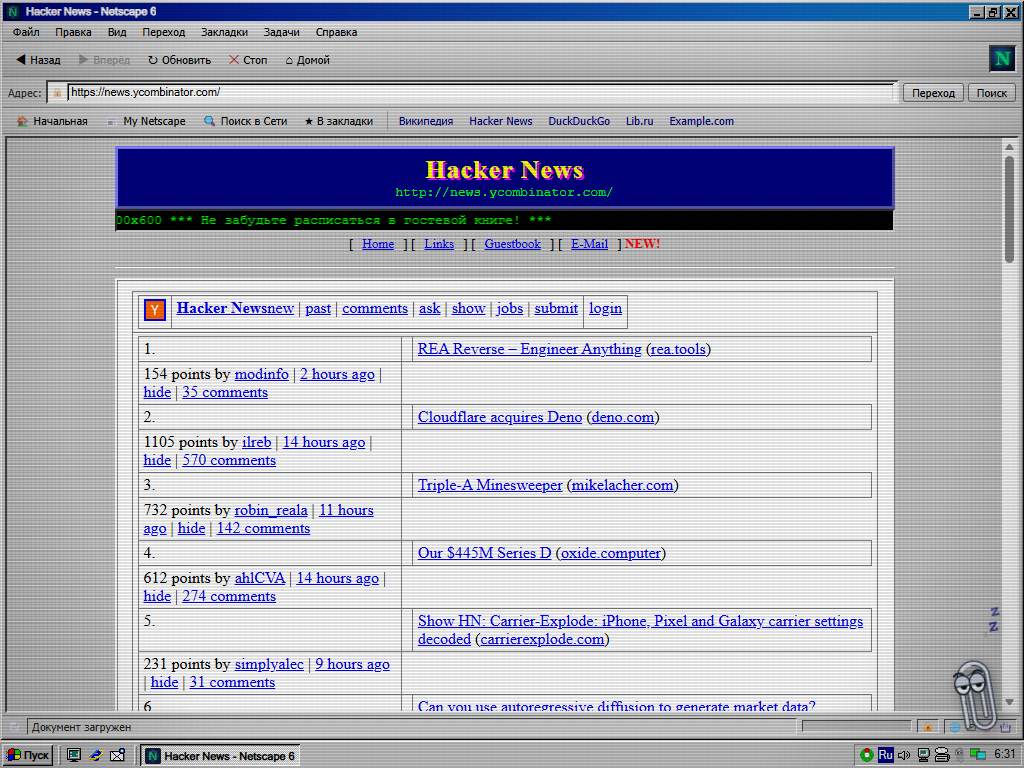
Task: Open the comments link in HN header
Action: (375, 308)
